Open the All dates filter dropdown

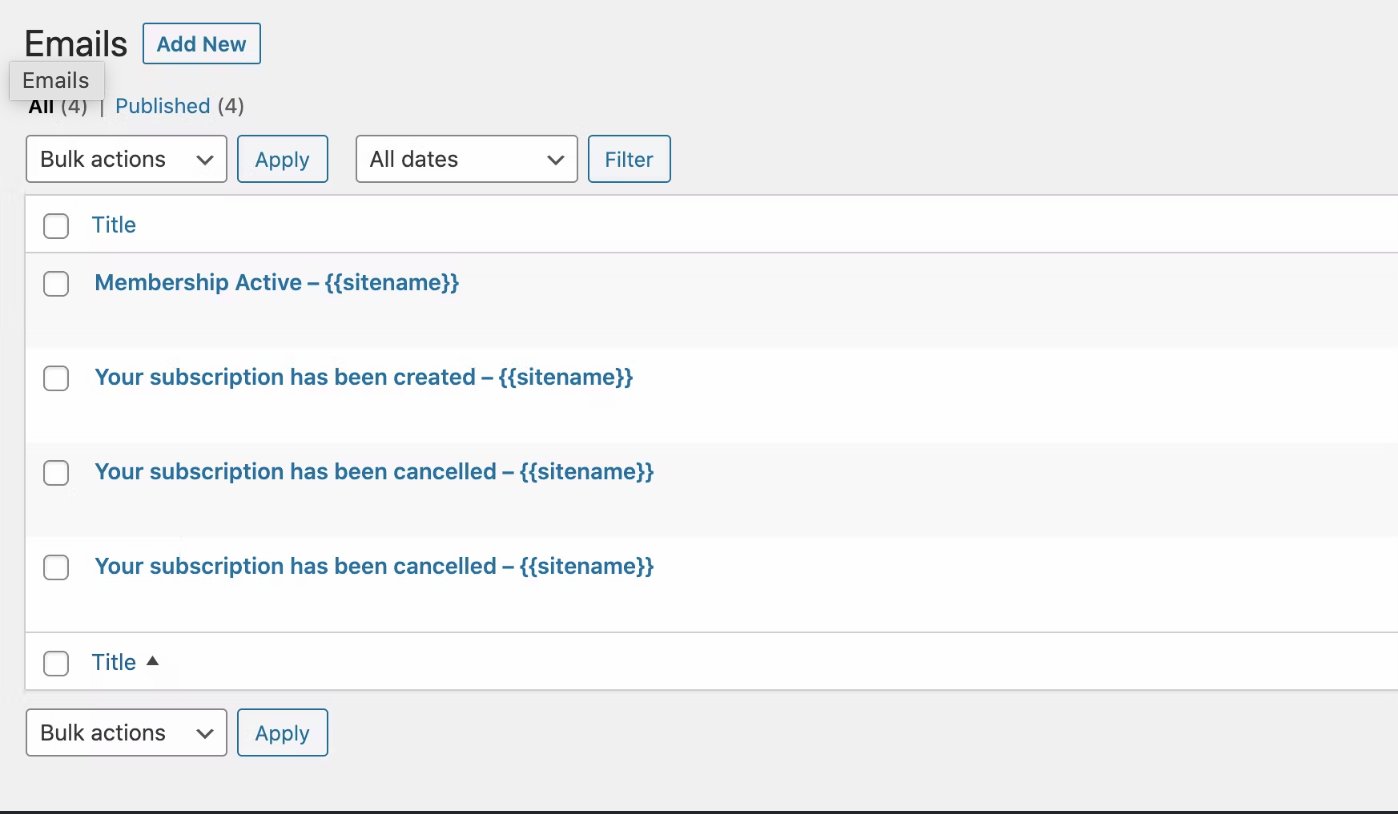click(465, 159)
